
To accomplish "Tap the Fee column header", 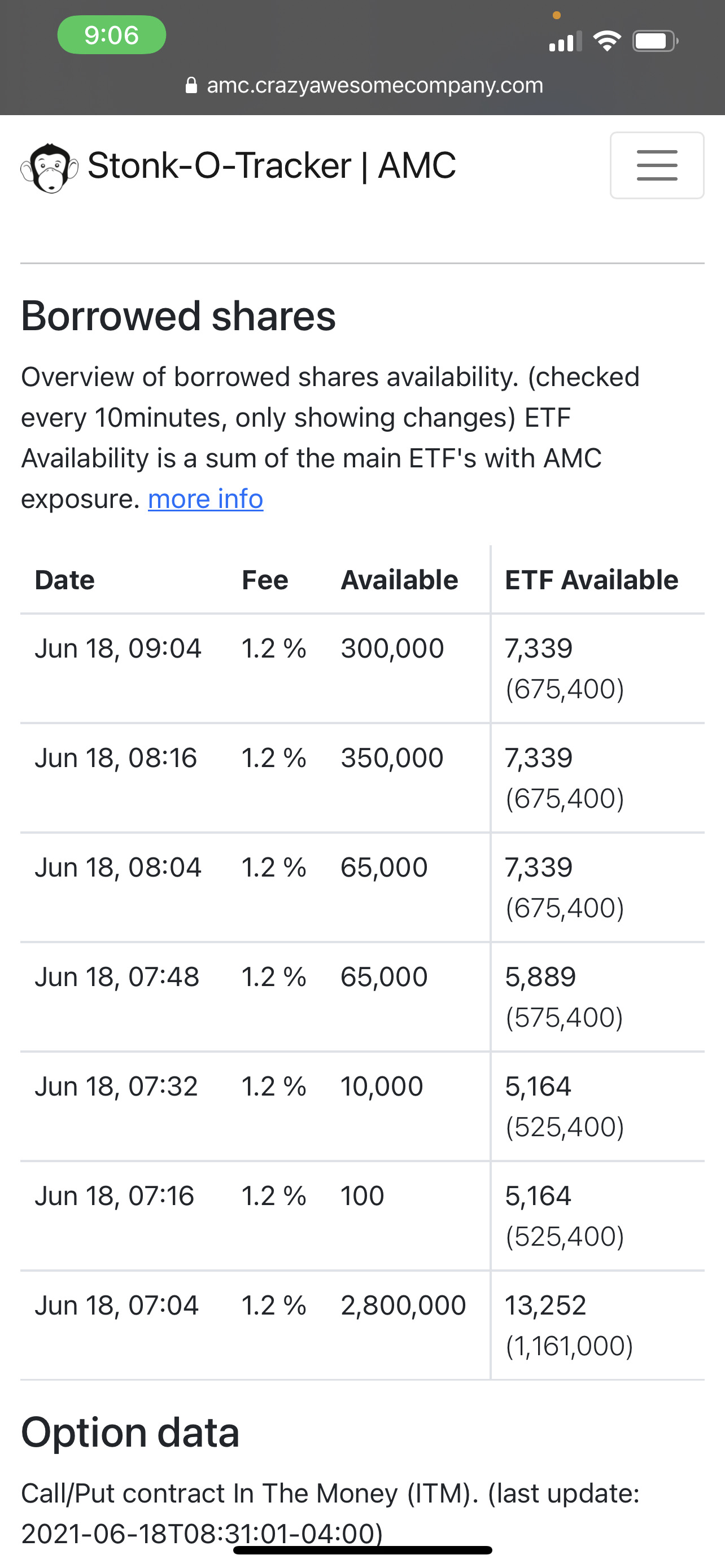I will point(265,580).
